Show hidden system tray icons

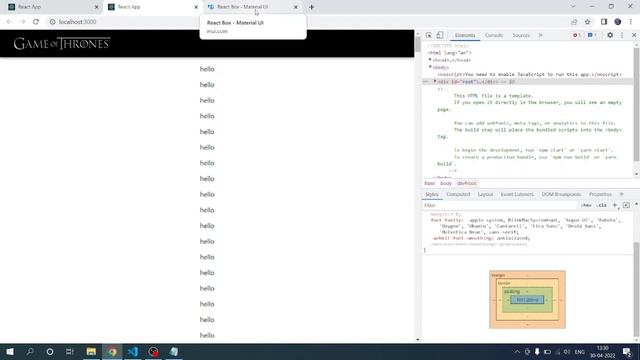(x=517, y=352)
